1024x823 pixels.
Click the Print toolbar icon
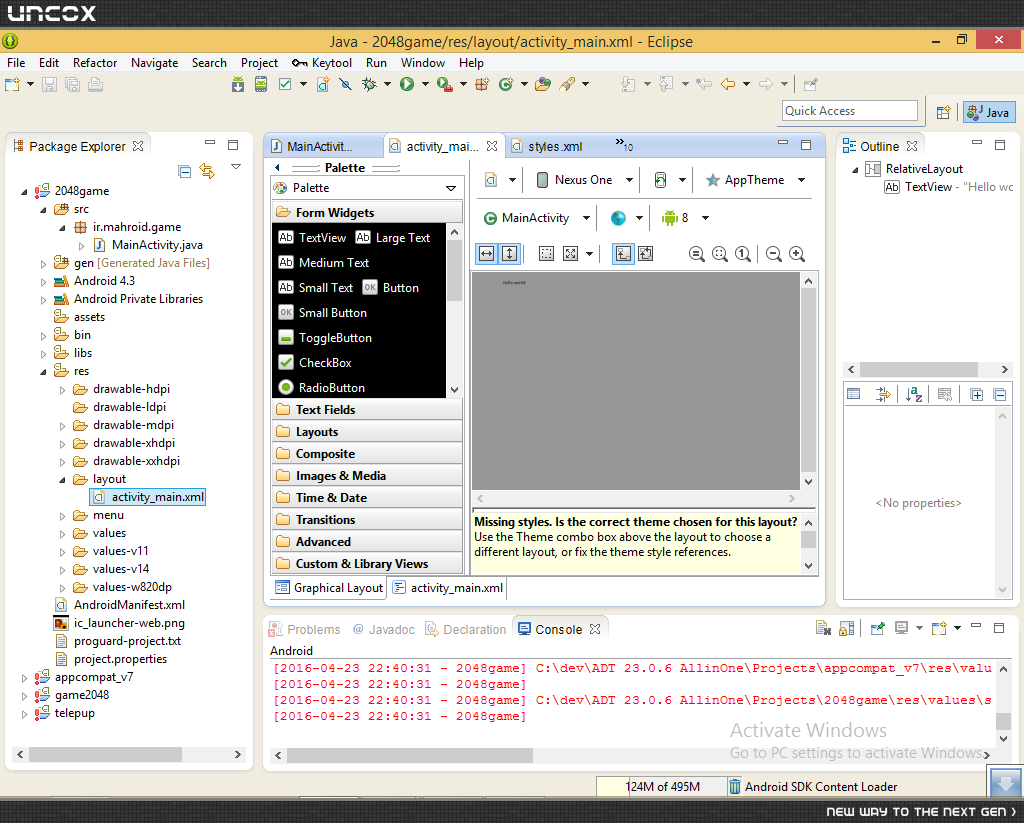click(x=95, y=84)
